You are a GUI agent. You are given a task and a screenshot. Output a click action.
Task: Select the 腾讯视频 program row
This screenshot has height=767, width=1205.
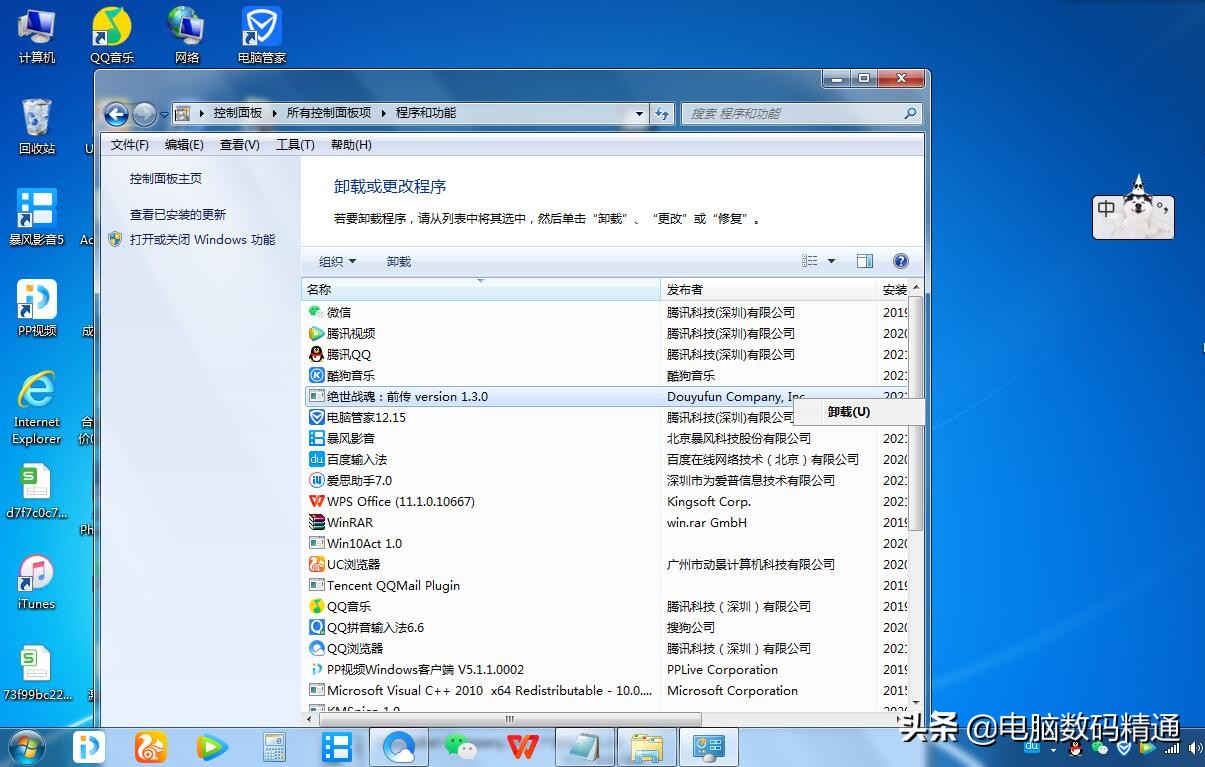(604, 334)
